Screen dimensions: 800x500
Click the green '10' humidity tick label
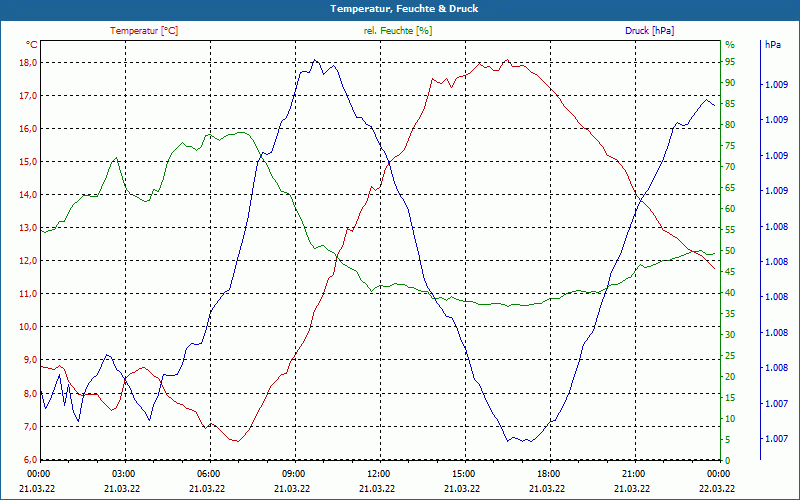click(x=730, y=419)
